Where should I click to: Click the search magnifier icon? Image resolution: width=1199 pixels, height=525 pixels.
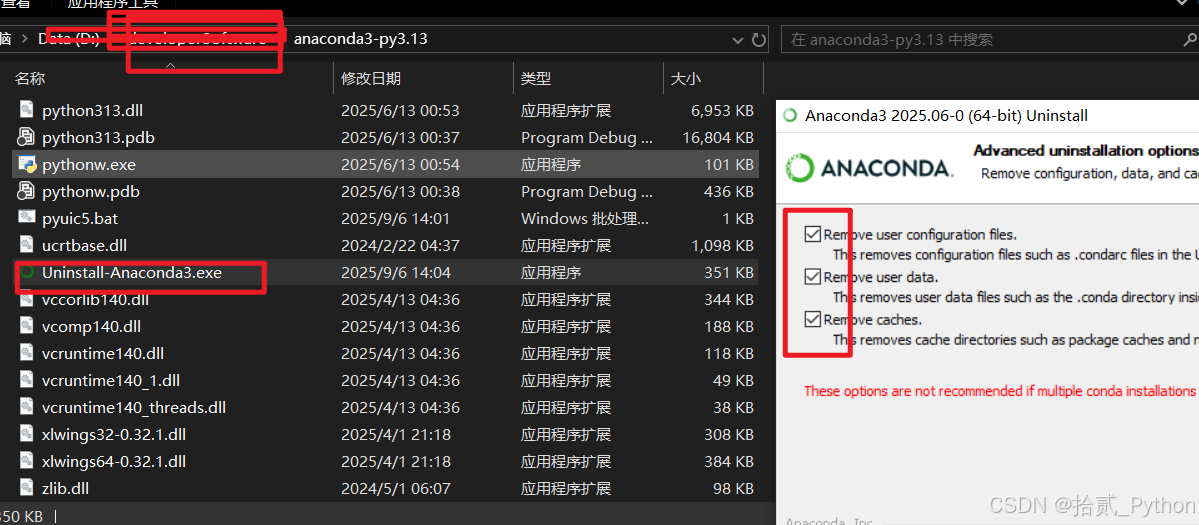click(x=1191, y=39)
